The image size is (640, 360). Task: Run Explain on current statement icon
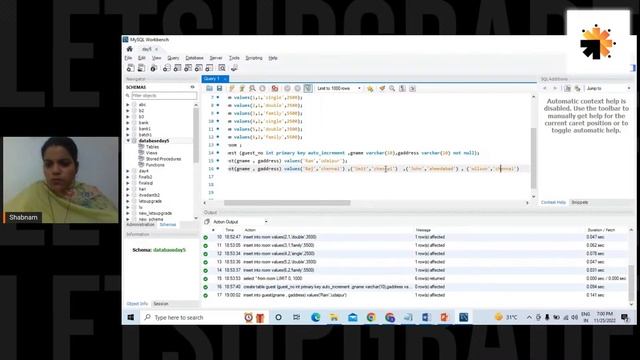pyautogui.click(x=252, y=89)
